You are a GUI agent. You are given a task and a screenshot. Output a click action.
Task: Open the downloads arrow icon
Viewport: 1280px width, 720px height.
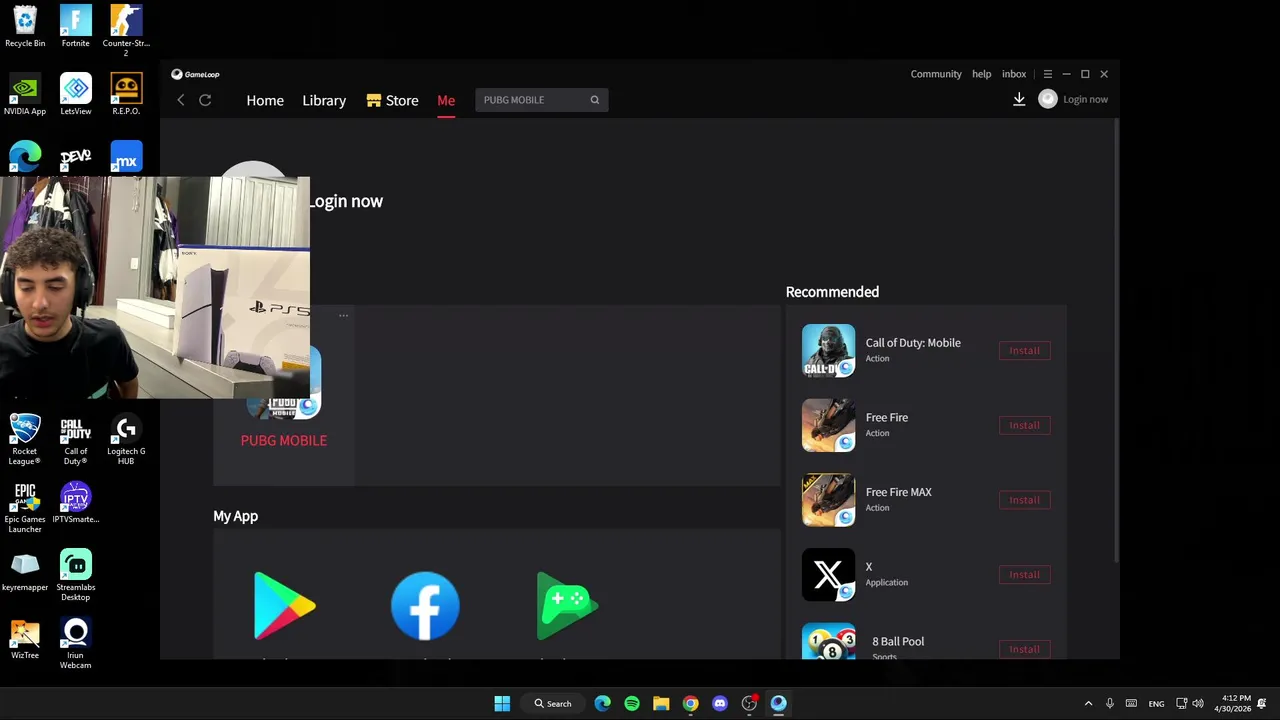[1019, 99]
